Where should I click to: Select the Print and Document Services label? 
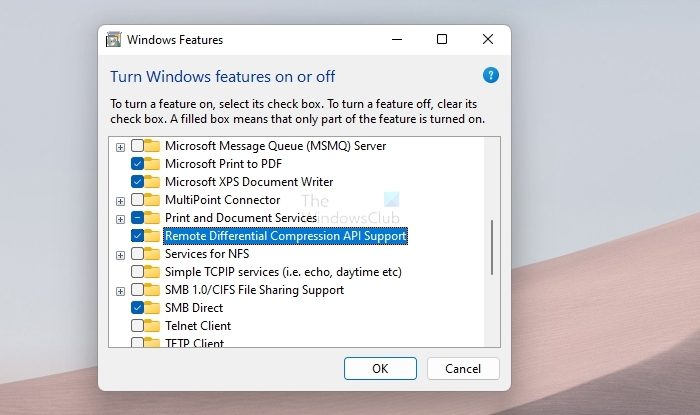point(241,218)
